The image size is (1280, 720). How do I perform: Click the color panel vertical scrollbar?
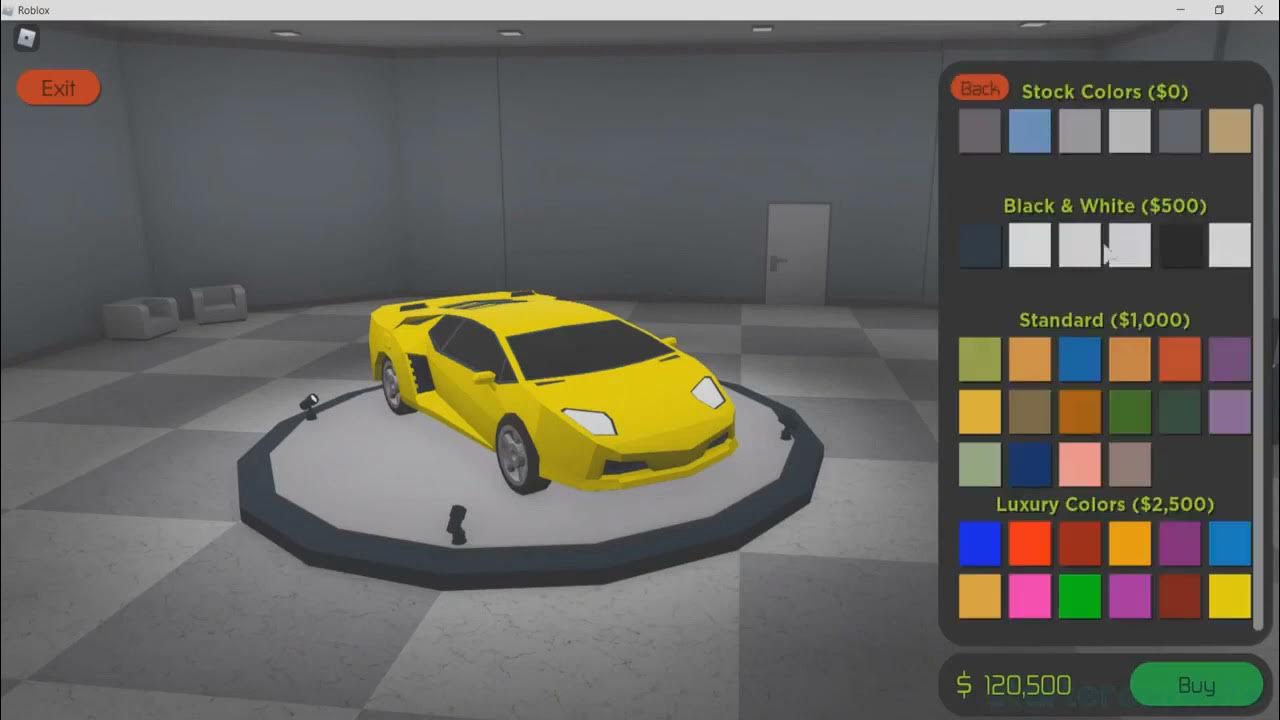[1259, 365]
